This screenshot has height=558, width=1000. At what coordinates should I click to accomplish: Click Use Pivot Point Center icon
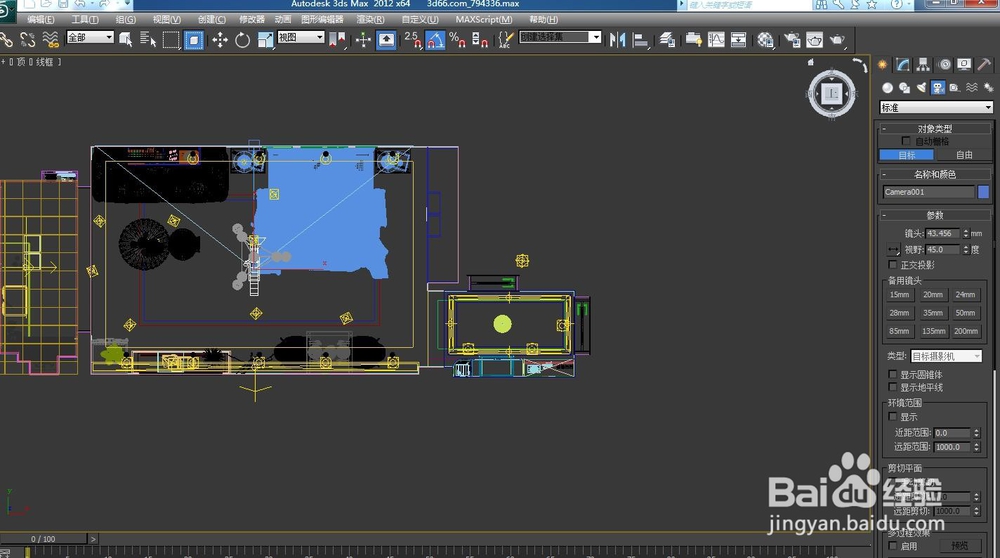pos(338,40)
